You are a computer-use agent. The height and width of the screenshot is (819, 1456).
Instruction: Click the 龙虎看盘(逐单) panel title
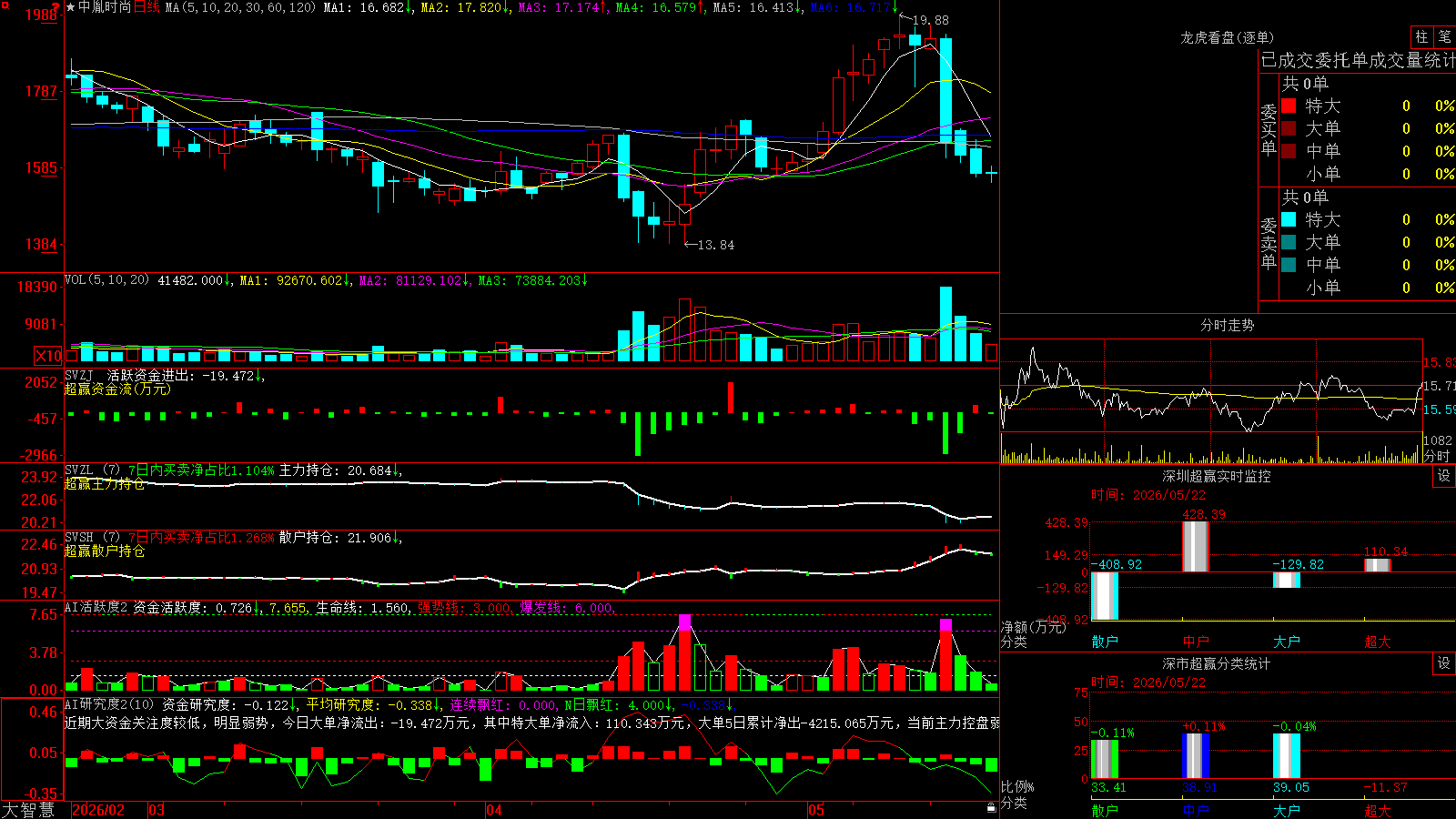tap(1228, 37)
